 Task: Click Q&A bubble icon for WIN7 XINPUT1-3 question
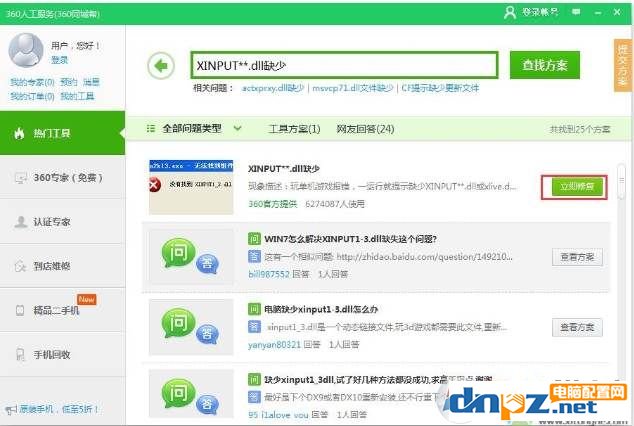tap(190, 257)
